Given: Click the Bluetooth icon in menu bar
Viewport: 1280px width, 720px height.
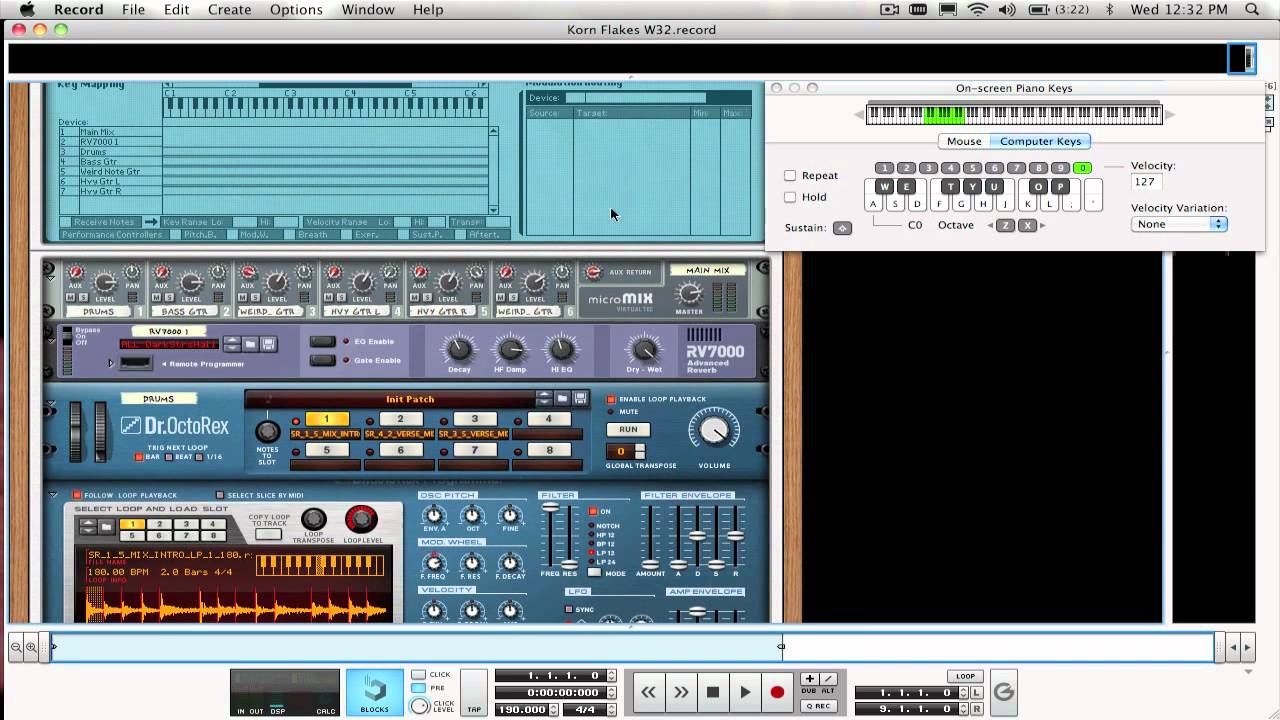Looking at the screenshot, I should pos(1110,10).
